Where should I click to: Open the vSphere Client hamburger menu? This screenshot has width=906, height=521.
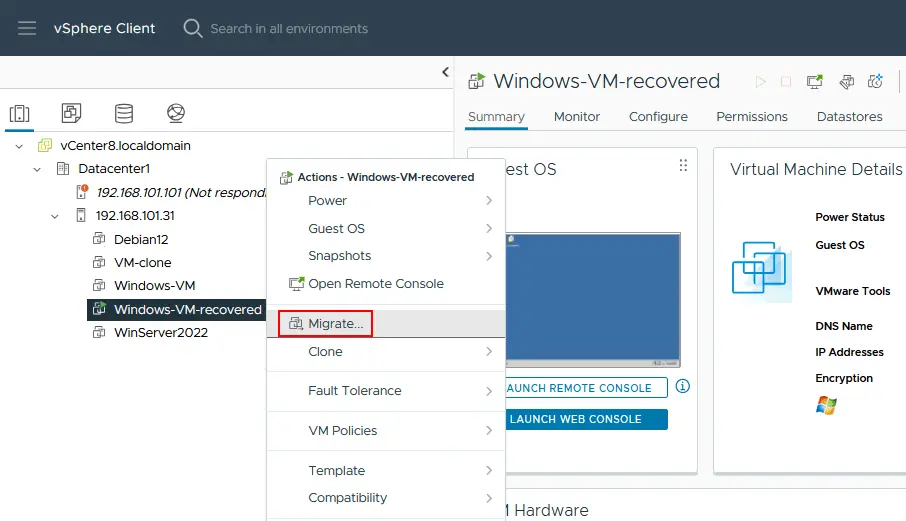click(27, 28)
